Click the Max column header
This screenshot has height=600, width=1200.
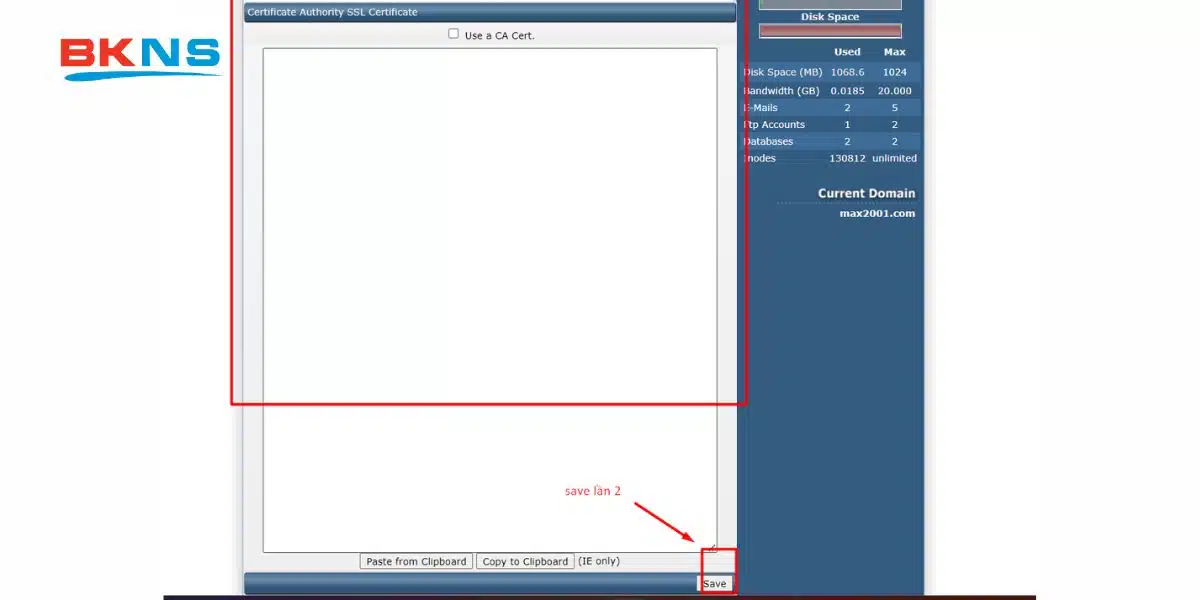894,52
